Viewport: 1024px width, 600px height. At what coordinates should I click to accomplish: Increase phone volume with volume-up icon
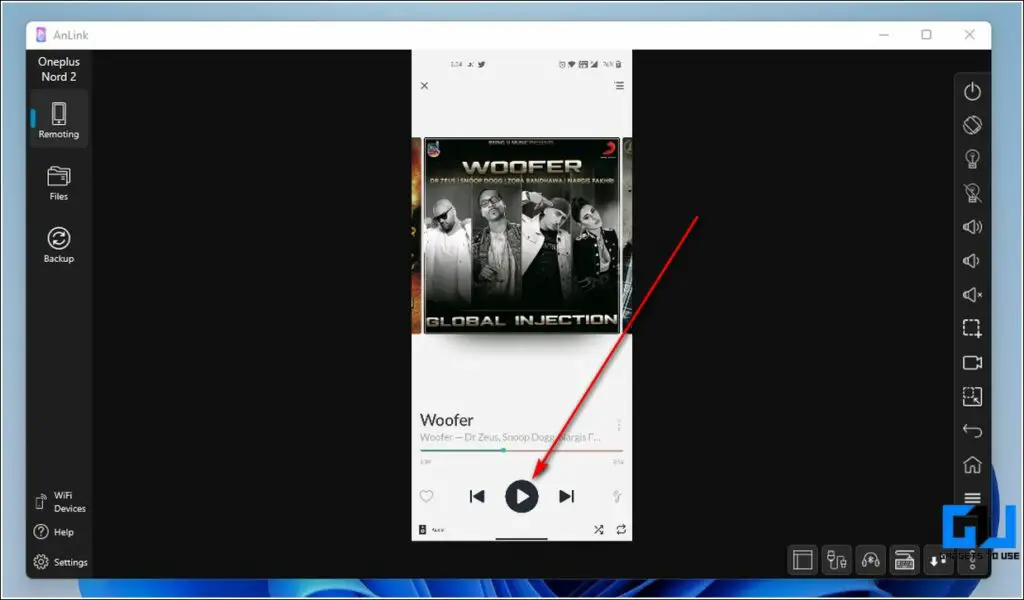(971, 226)
